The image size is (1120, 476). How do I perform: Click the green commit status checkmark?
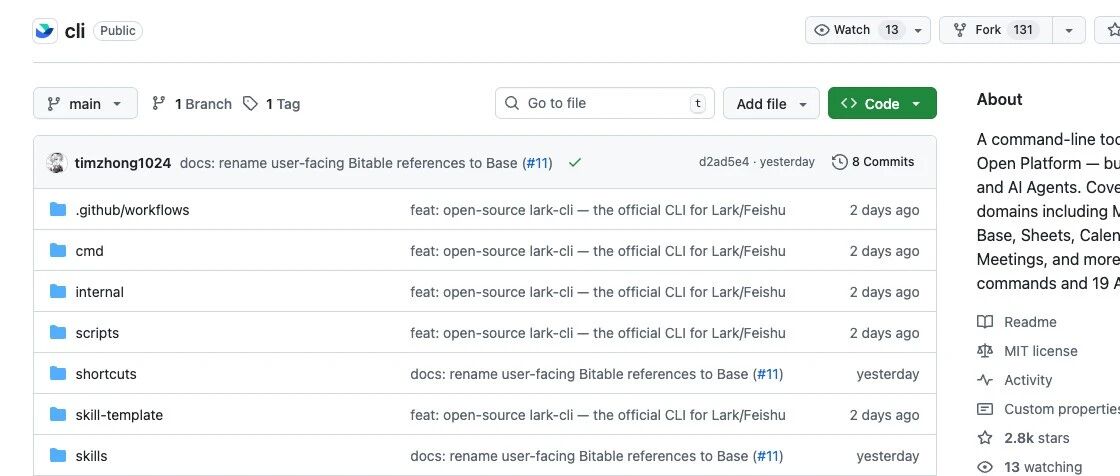(574, 163)
